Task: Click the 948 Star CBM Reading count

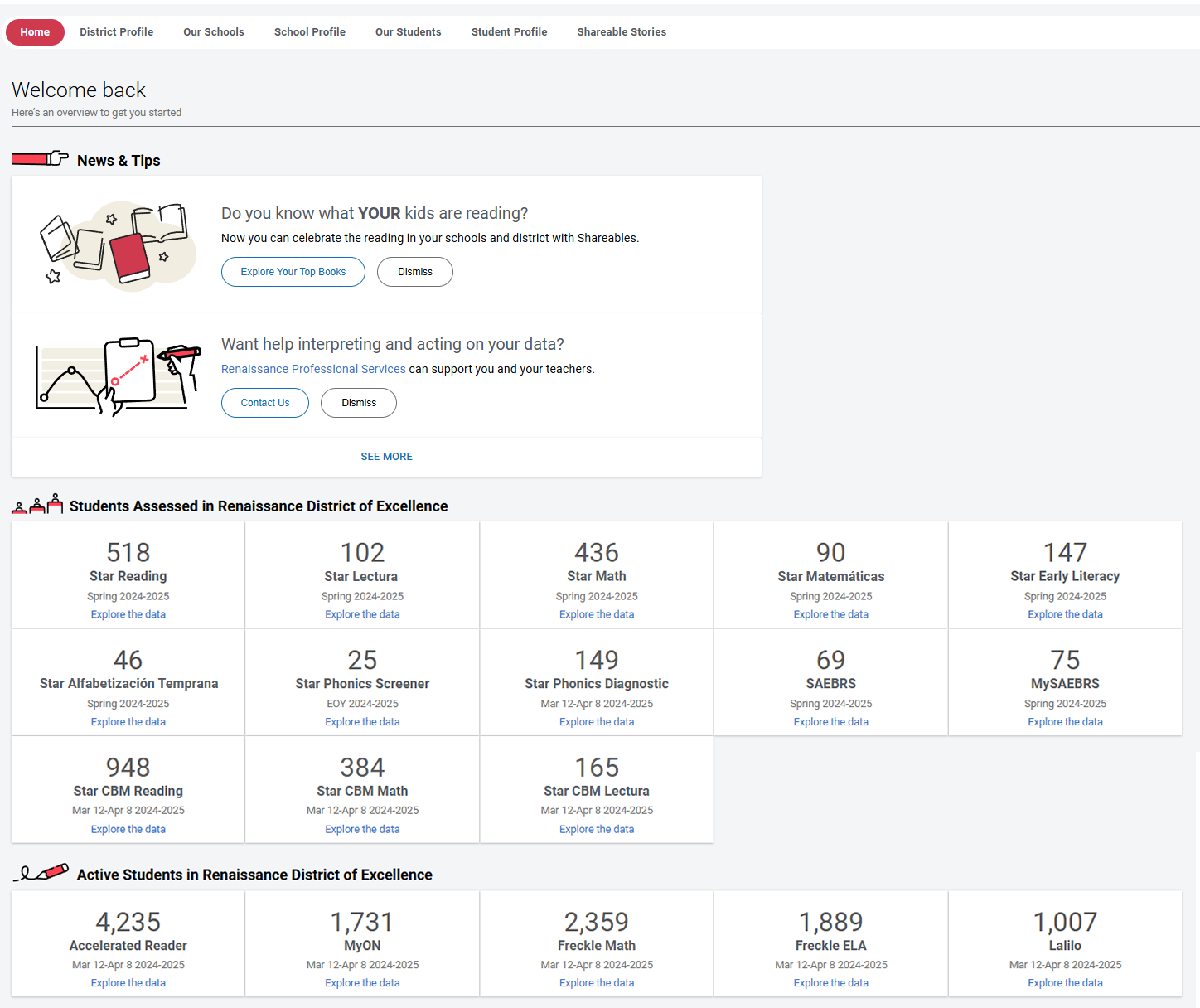Action: [128, 767]
